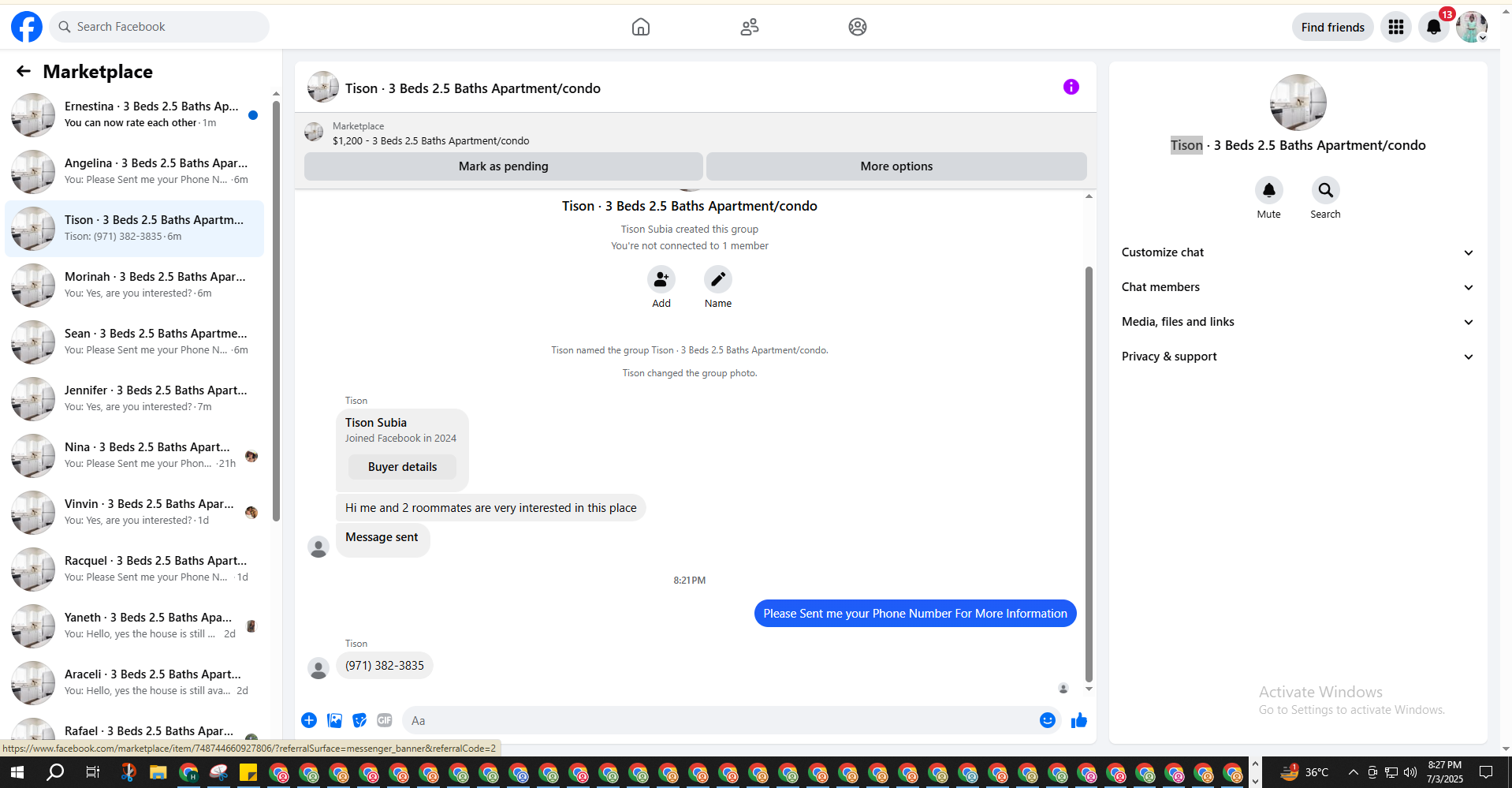
Task: Open Jennifer conversation in the list
Action: pos(135,398)
